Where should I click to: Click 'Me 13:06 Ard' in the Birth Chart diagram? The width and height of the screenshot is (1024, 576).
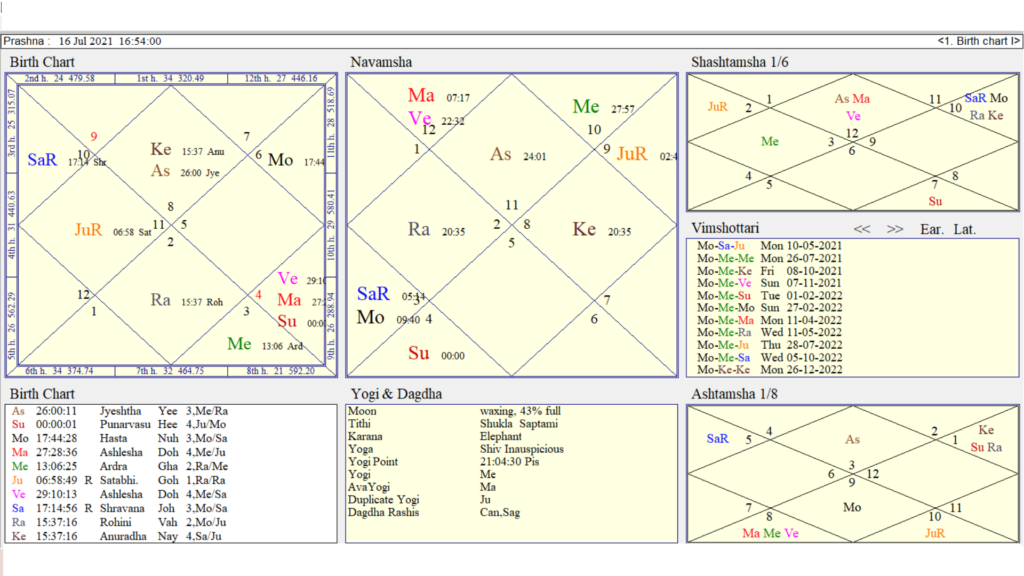pos(265,344)
